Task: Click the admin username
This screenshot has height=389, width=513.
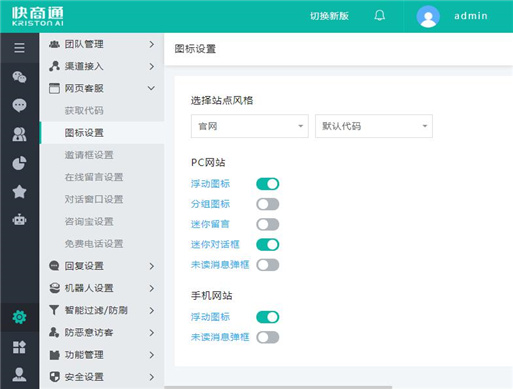Action: (471, 16)
